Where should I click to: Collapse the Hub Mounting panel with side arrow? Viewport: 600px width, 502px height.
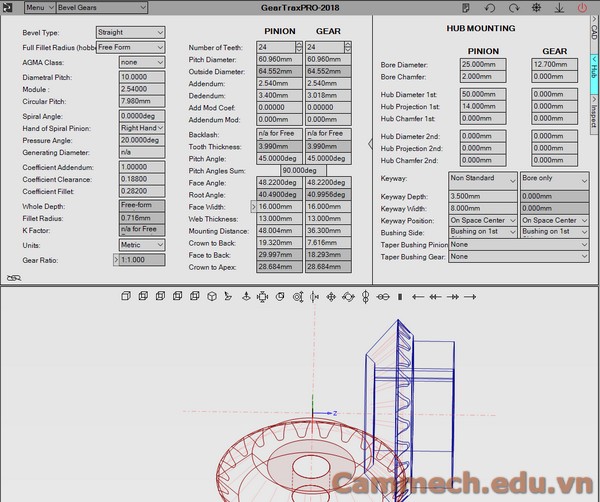370,144
